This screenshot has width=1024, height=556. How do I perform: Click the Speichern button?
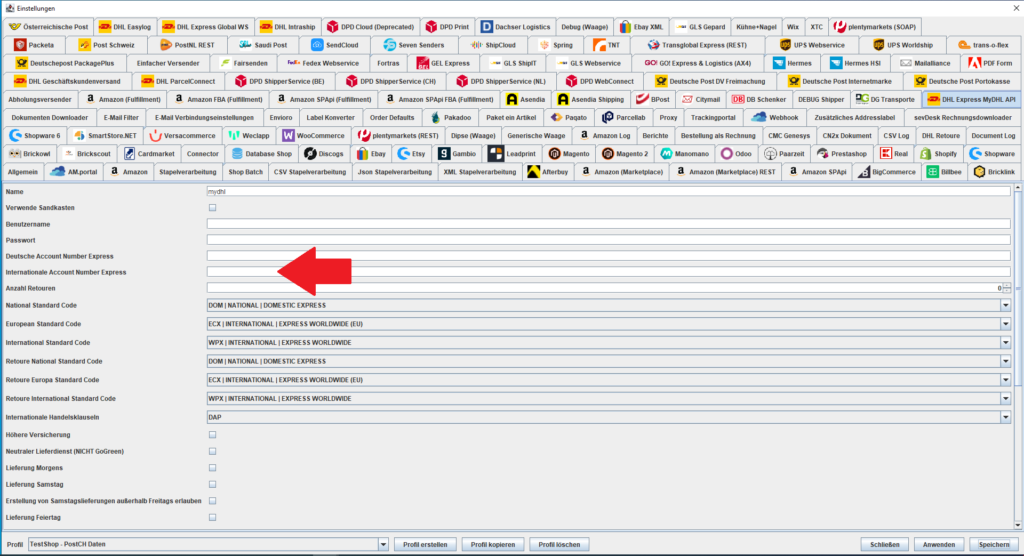pos(994,544)
